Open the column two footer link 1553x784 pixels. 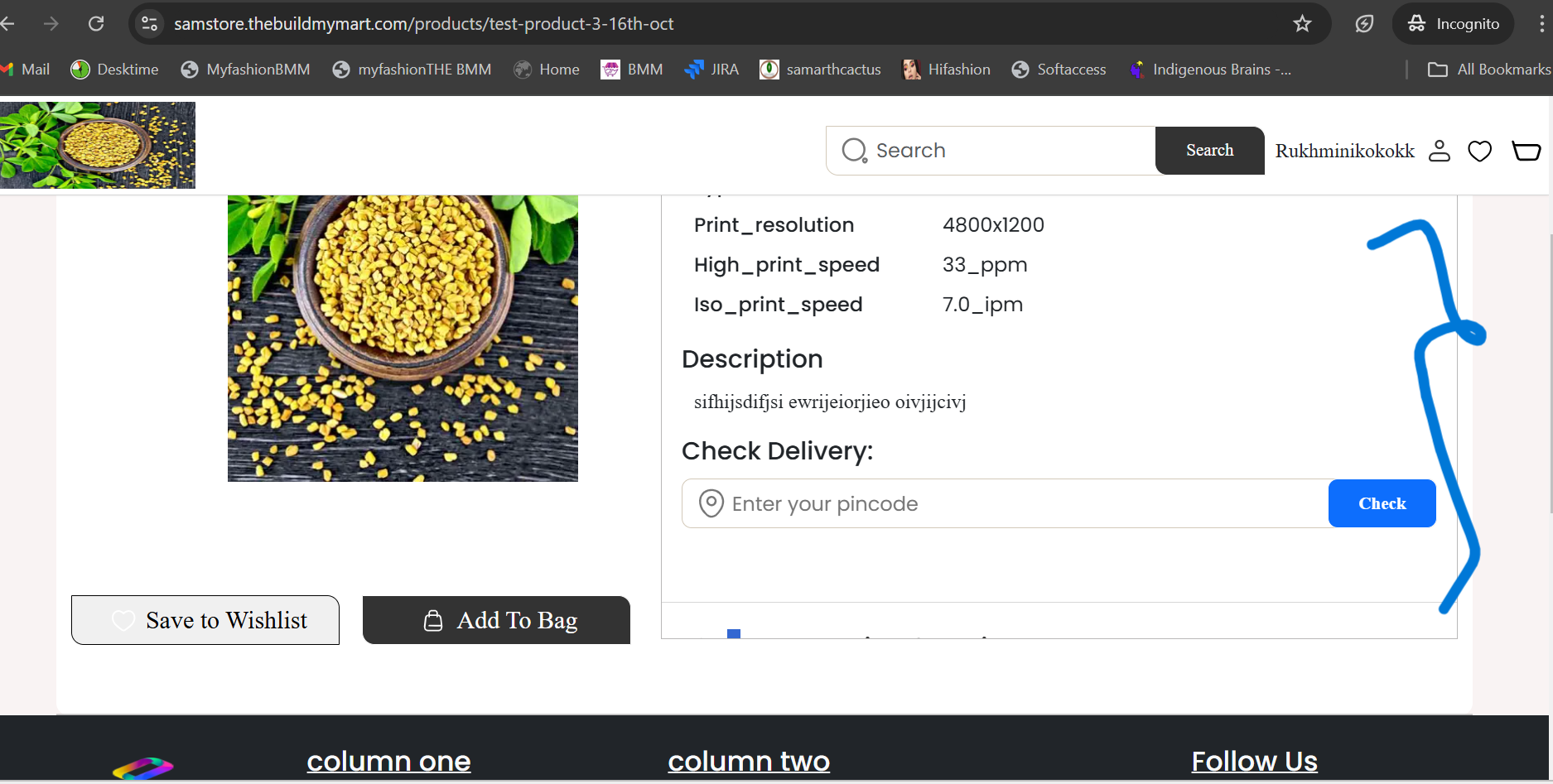[749, 761]
